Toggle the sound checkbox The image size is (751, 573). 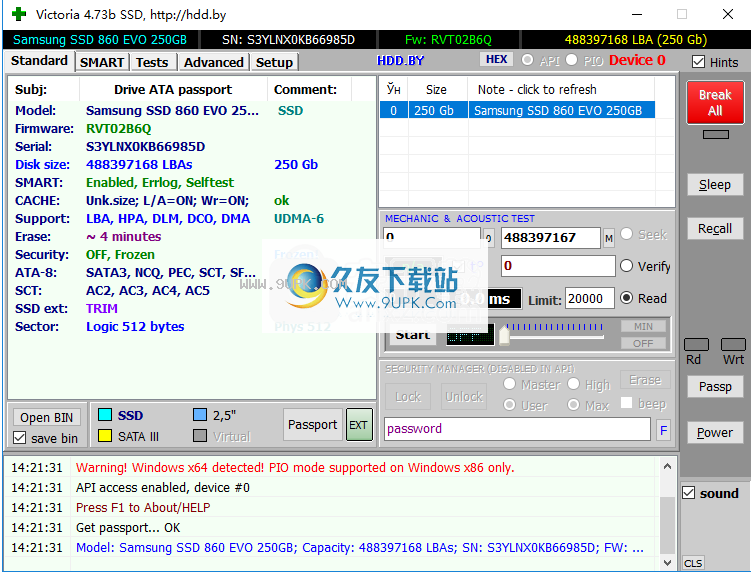(x=688, y=493)
